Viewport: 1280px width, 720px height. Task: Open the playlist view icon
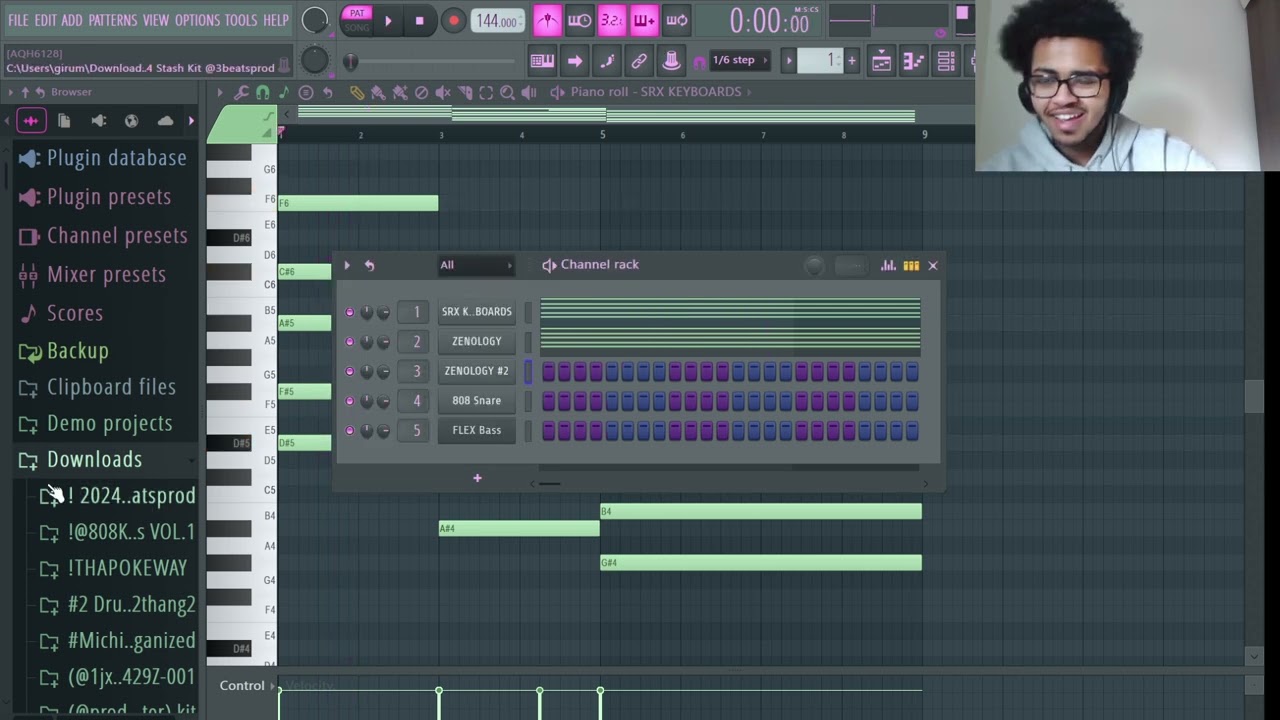click(x=881, y=61)
